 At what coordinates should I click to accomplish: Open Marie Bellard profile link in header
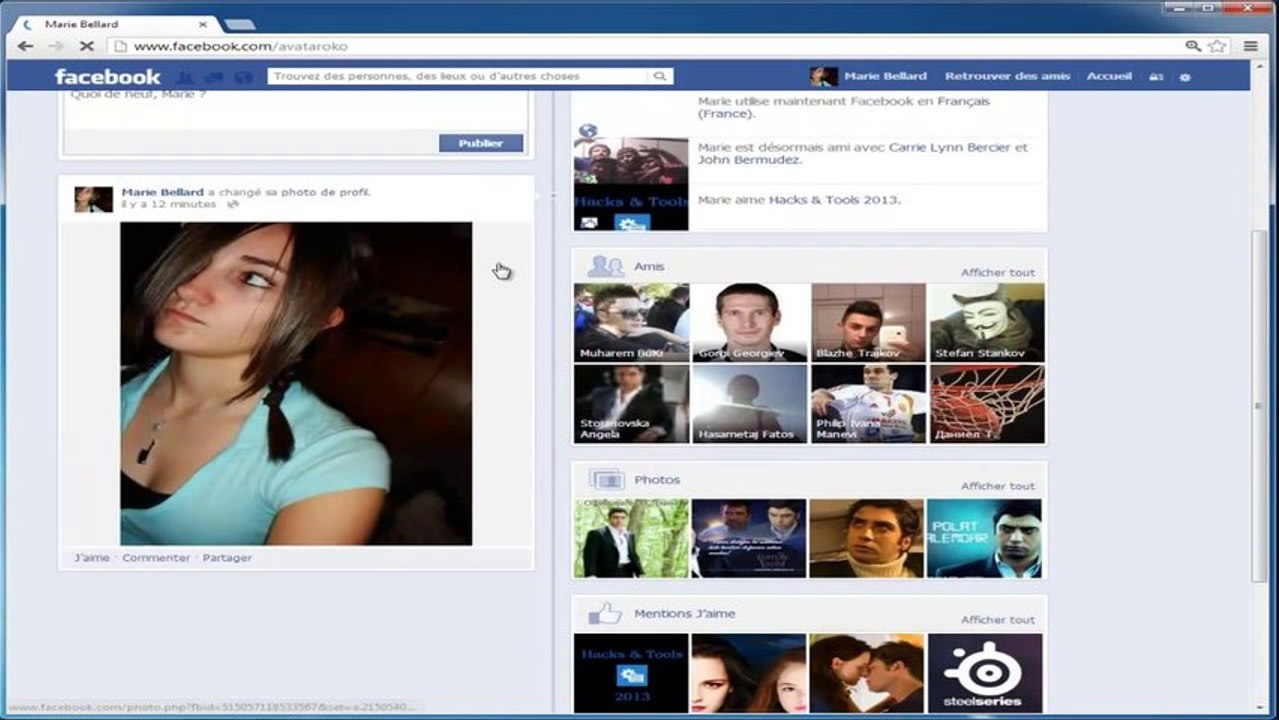click(885, 76)
